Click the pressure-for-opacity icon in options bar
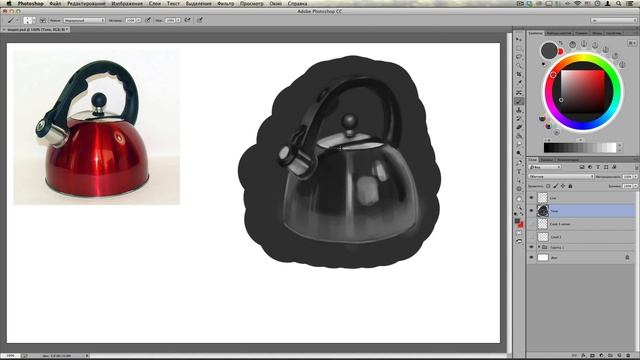Image resolution: width=640 pixels, height=360 pixels. click(x=148, y=20)
